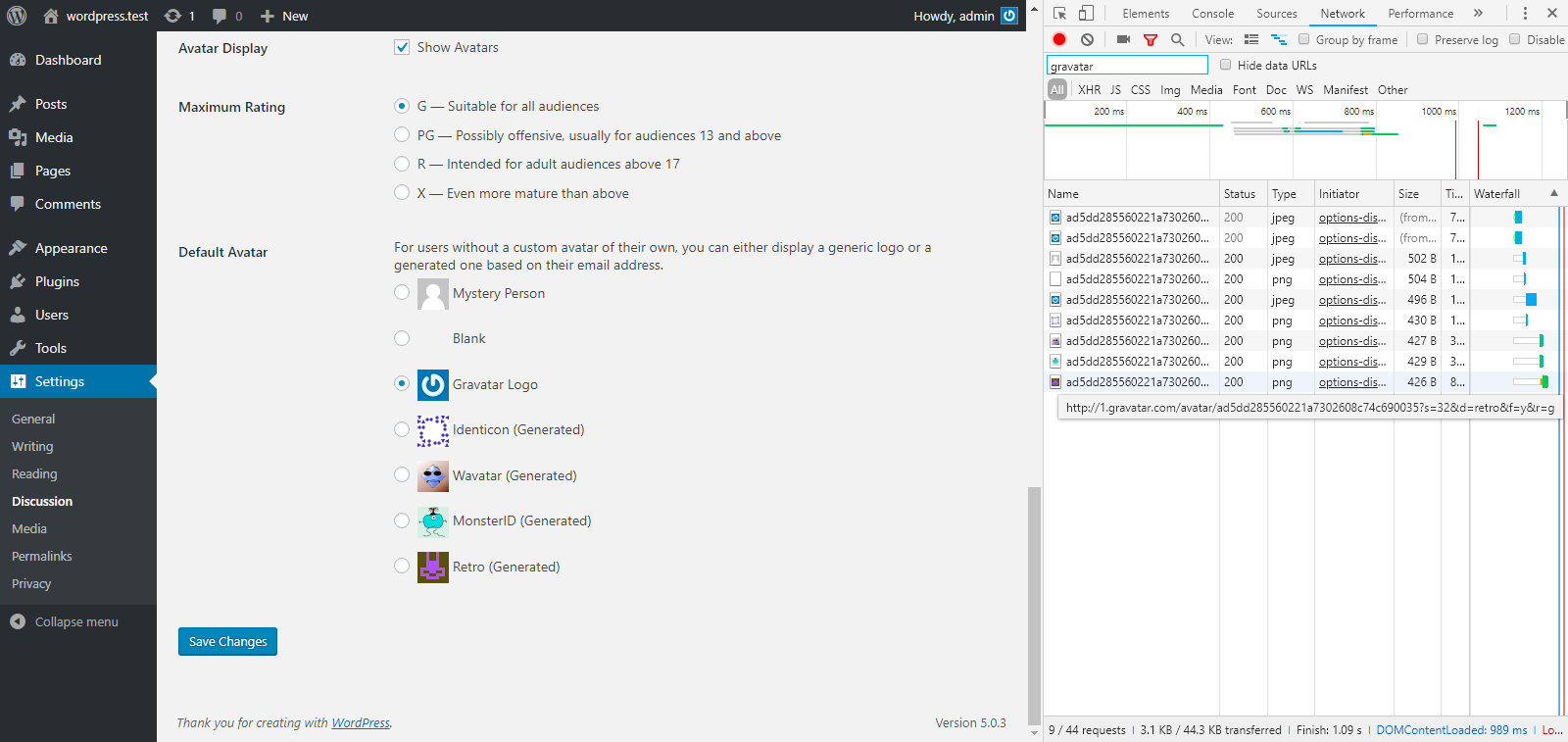The image size is (1568, 742).
Task: Enable the Preserve log checkbox
Action: click(1423, 40)
